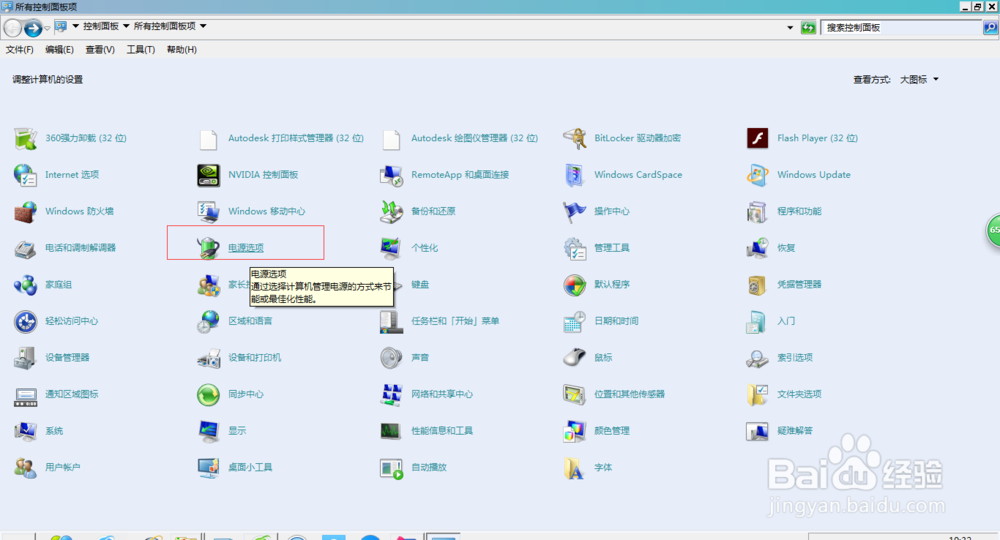Open the 文件夹选项 icon
Screen dimensions: 1000x540
[x=757, y=395]
